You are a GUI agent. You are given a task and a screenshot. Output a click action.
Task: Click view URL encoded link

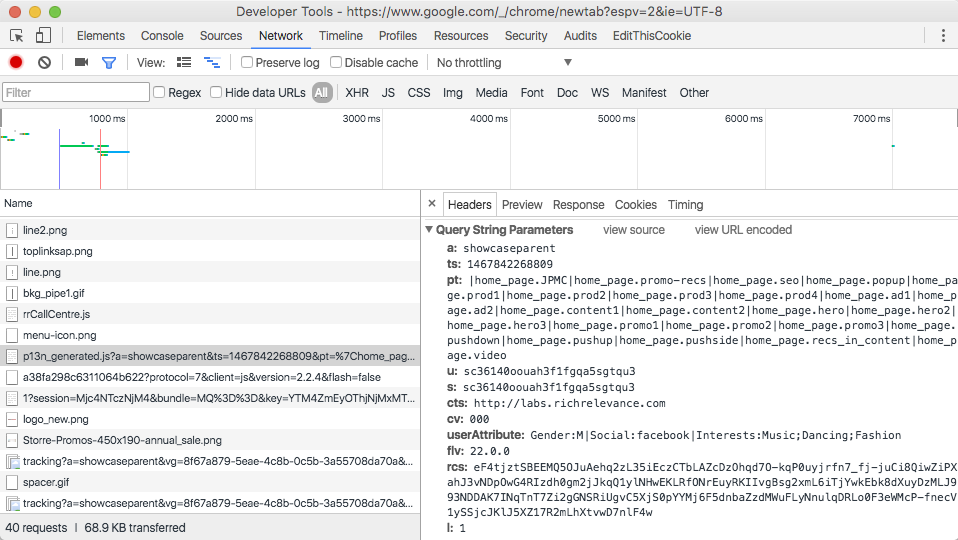click(743, 230)
